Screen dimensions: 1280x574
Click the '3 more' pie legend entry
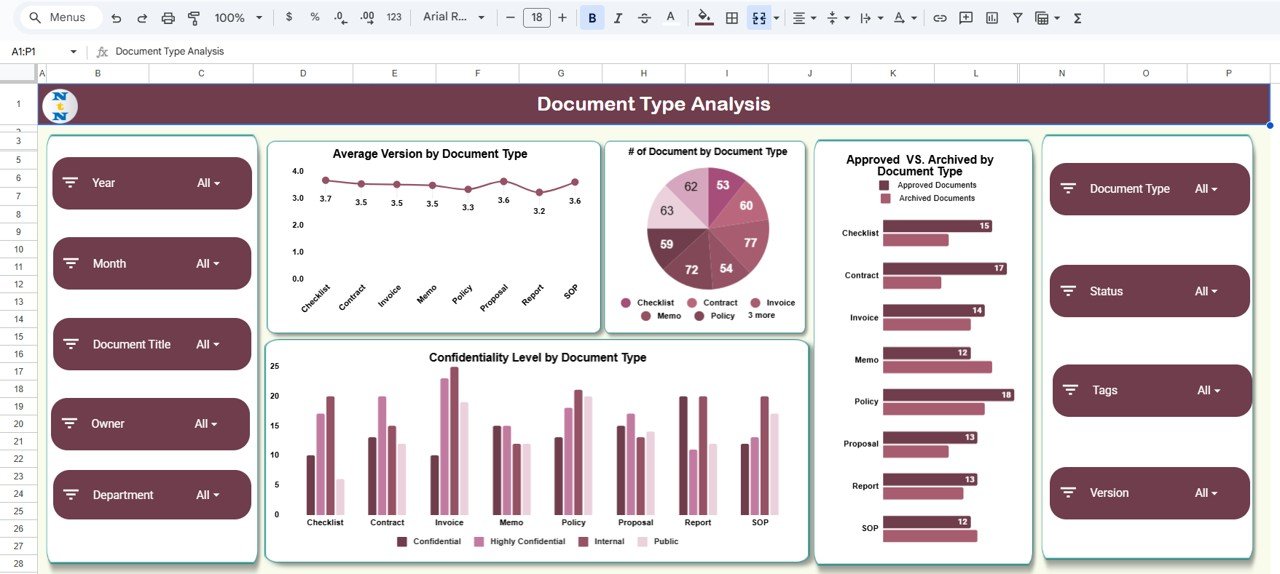[x=762, y=316]
